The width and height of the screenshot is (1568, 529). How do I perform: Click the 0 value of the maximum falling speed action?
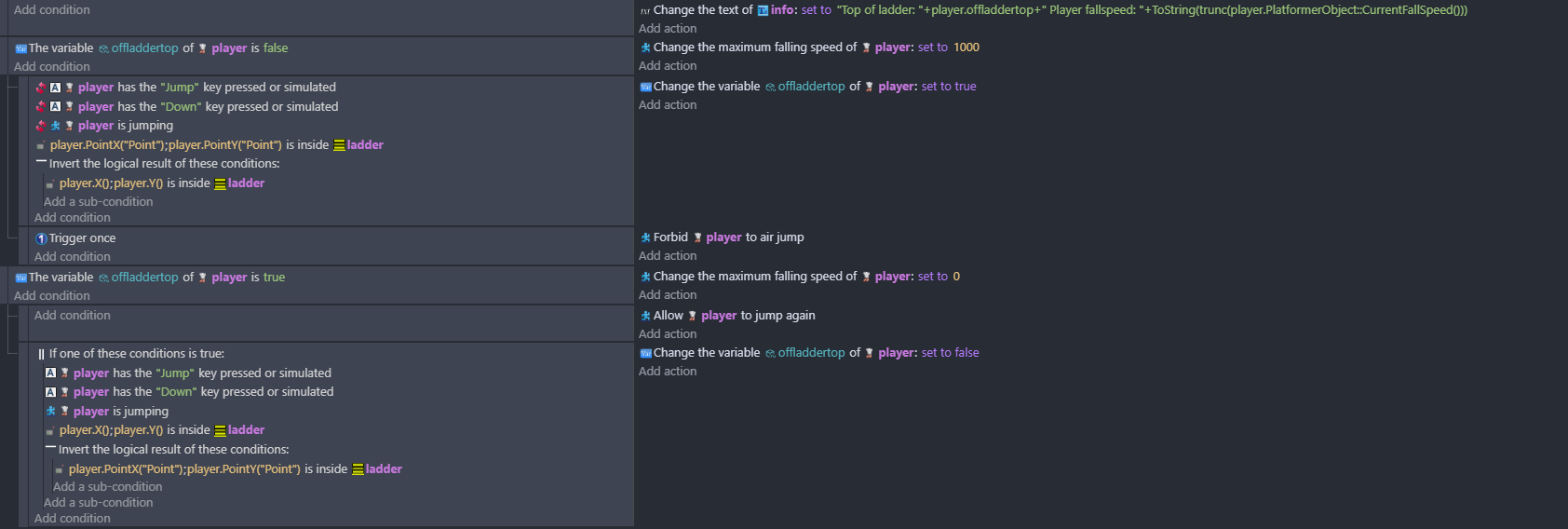956,277
